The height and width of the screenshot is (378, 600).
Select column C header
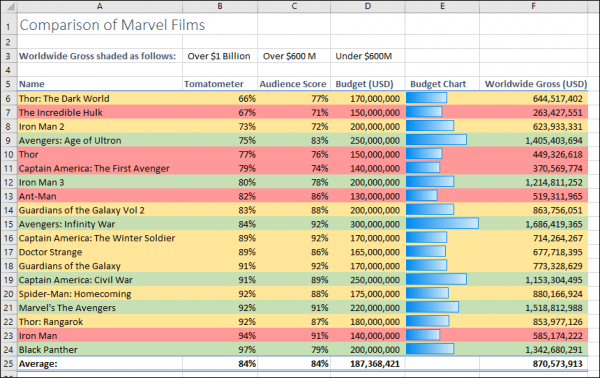click(294, 6)
